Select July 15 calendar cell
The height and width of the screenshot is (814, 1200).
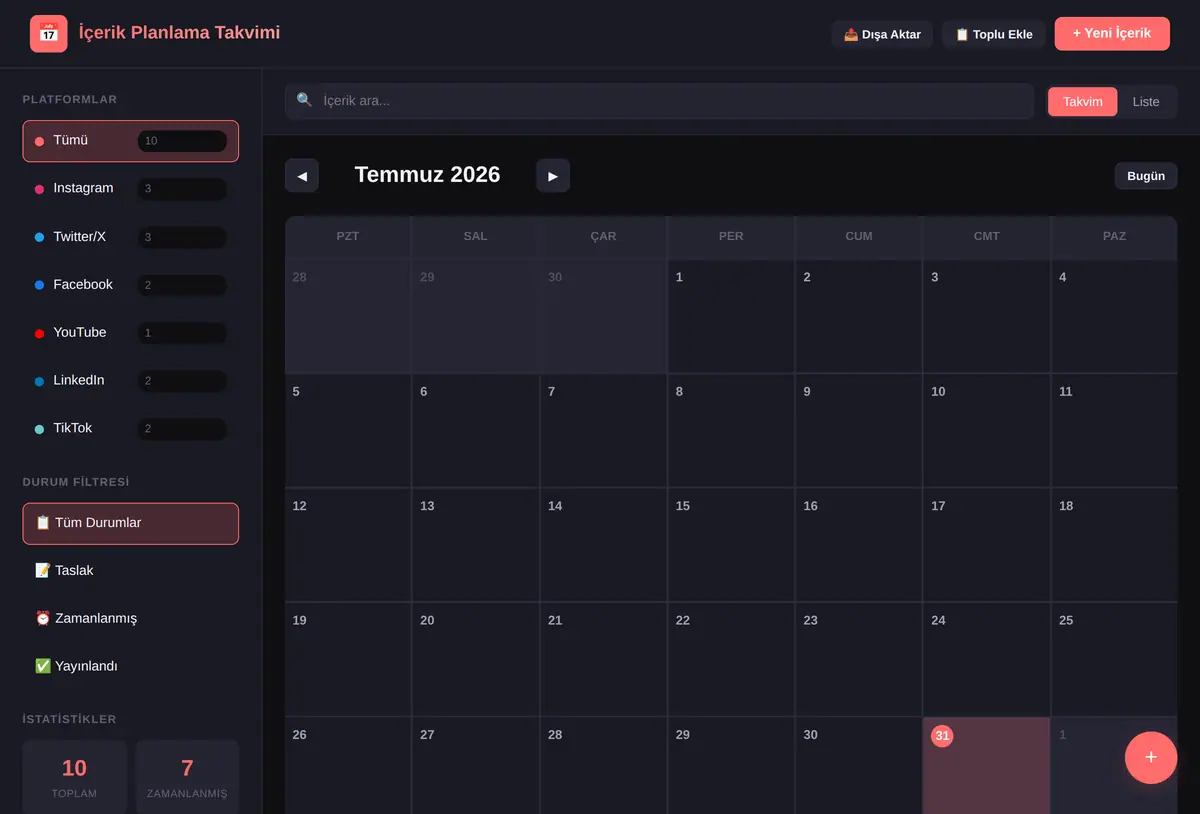731,545
